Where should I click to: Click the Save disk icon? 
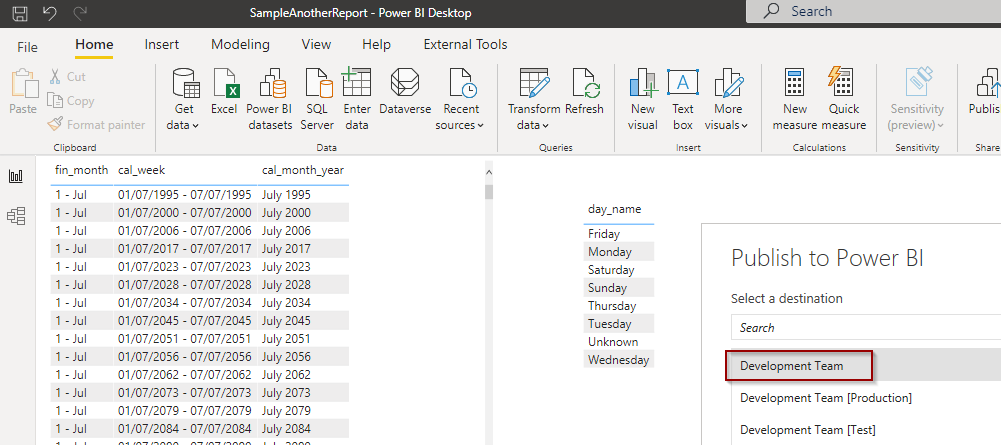20,12
